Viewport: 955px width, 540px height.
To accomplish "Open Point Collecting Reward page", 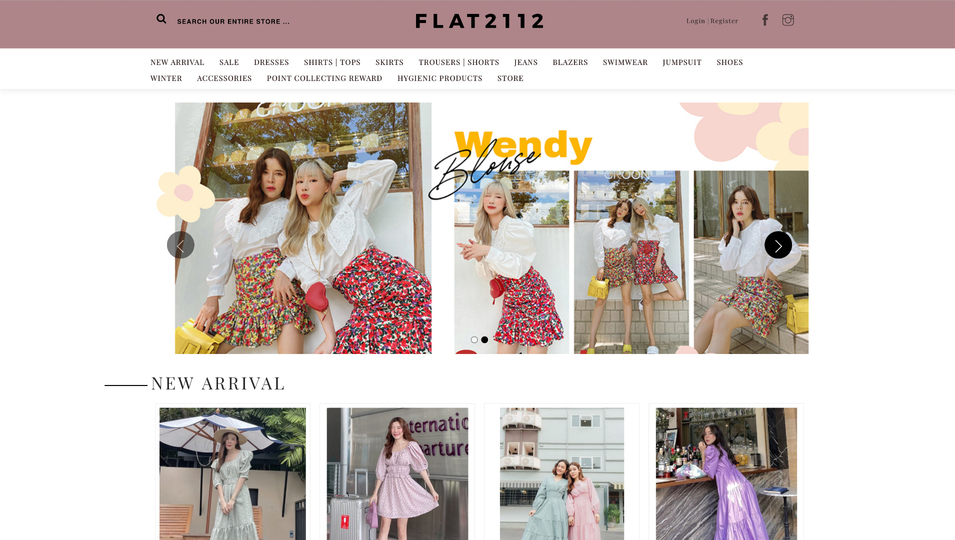I will pyautogui.click(x=324, y=78).
